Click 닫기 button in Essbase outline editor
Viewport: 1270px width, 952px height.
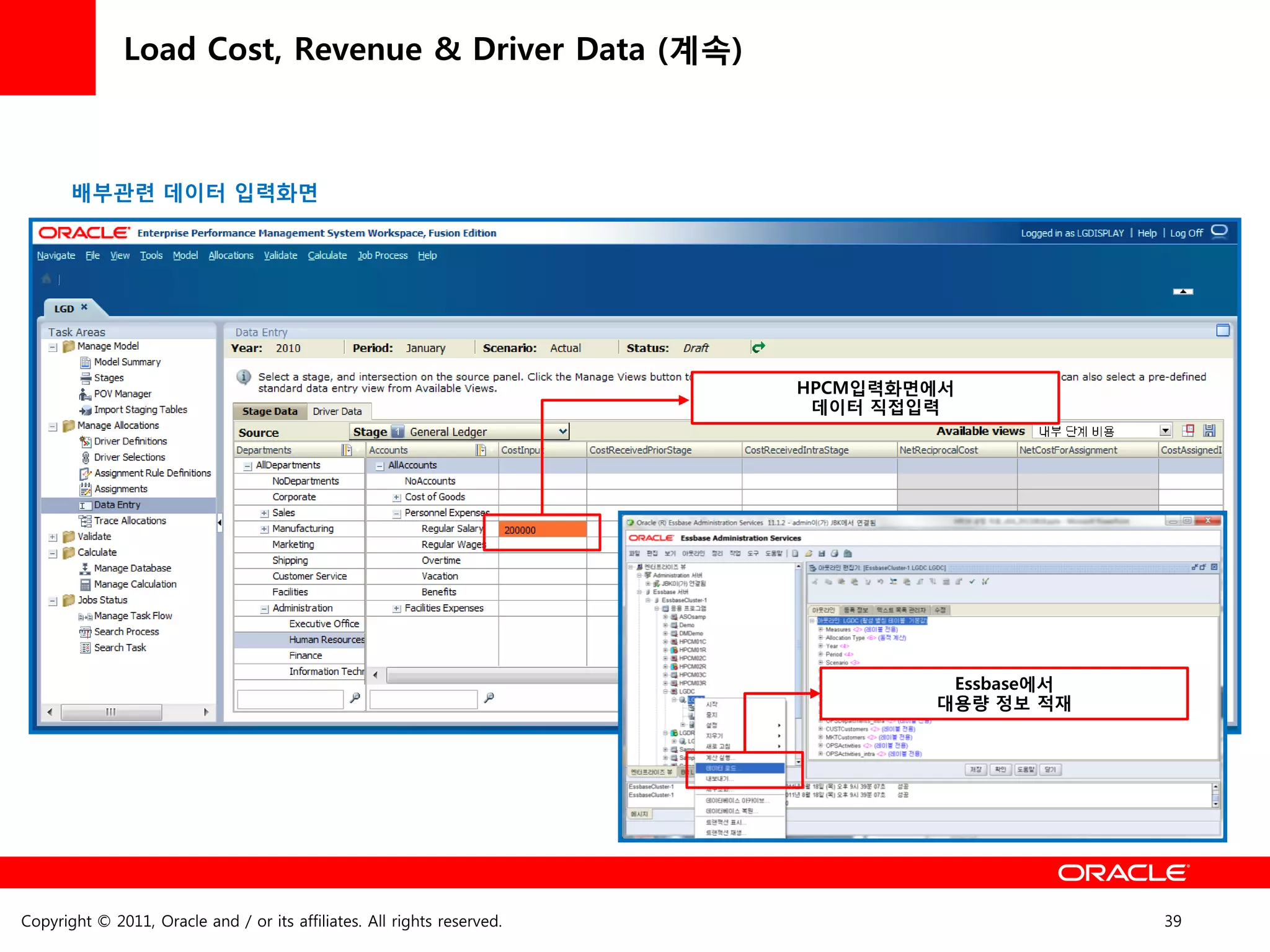1050,770
